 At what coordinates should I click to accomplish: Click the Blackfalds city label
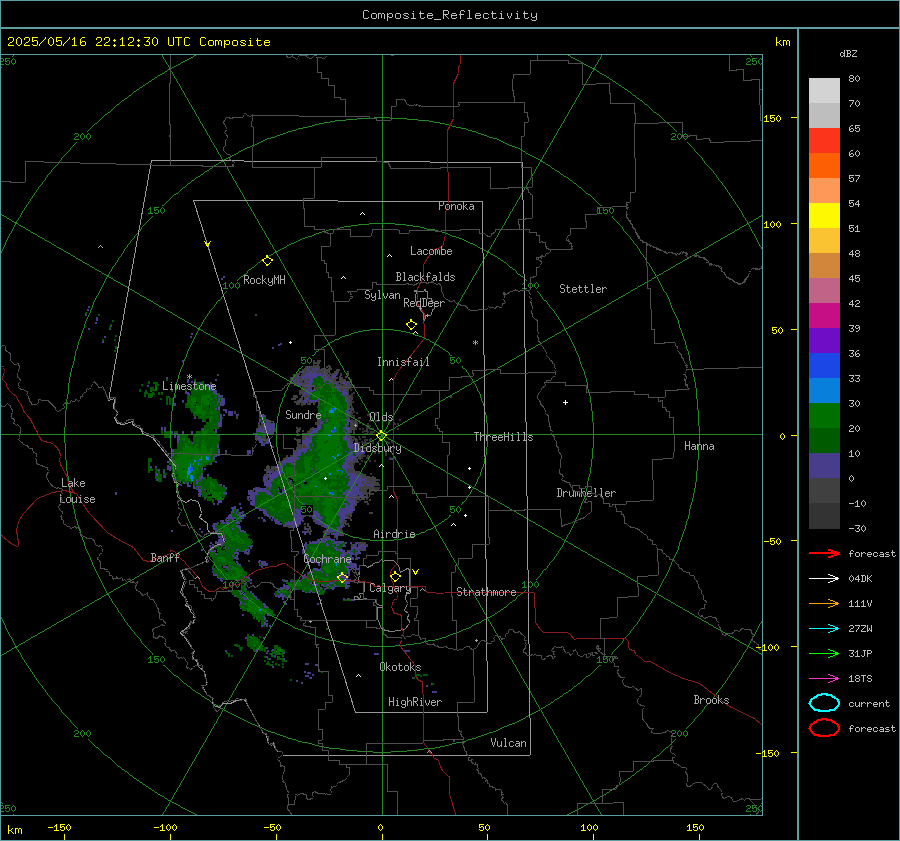pos(425,277)
